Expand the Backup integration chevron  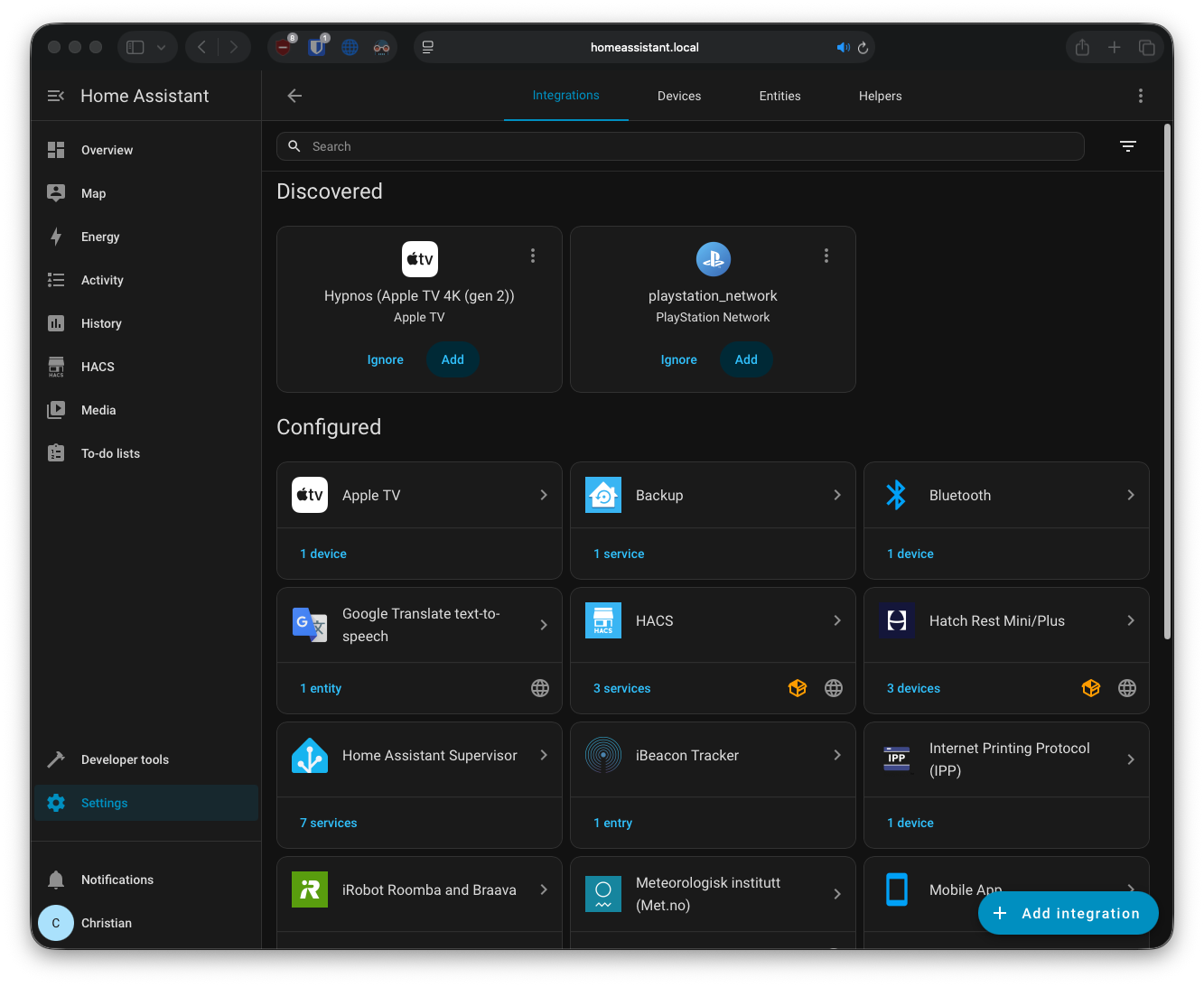click(837, 495)
